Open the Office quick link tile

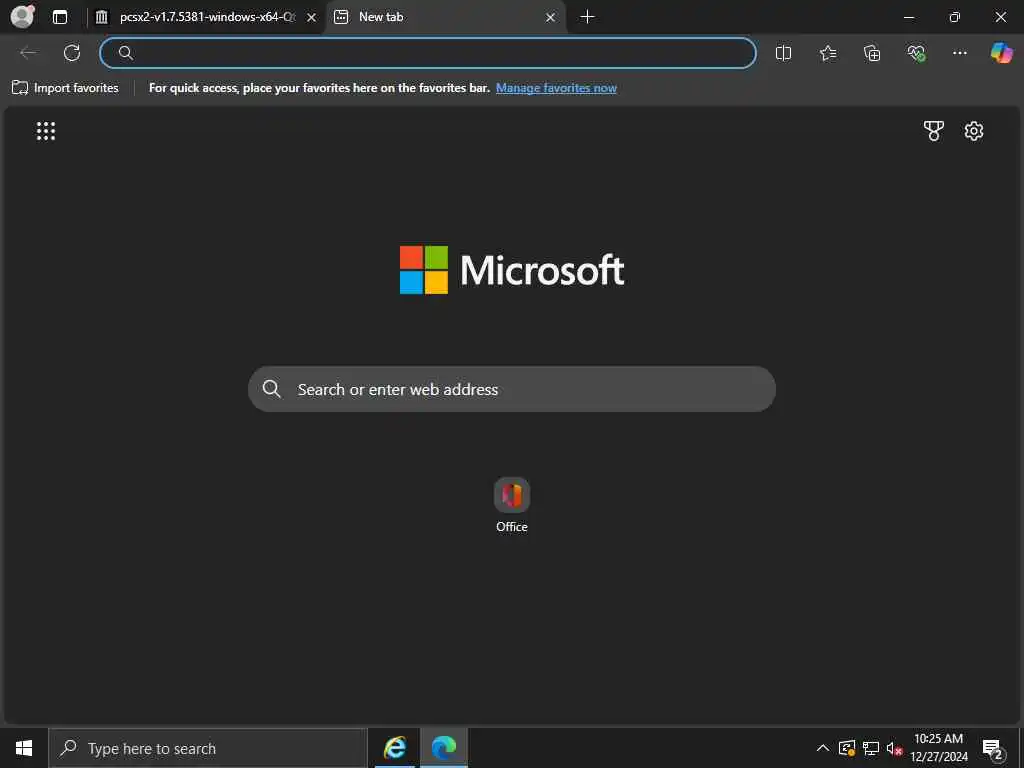click(x=512, y=505)
